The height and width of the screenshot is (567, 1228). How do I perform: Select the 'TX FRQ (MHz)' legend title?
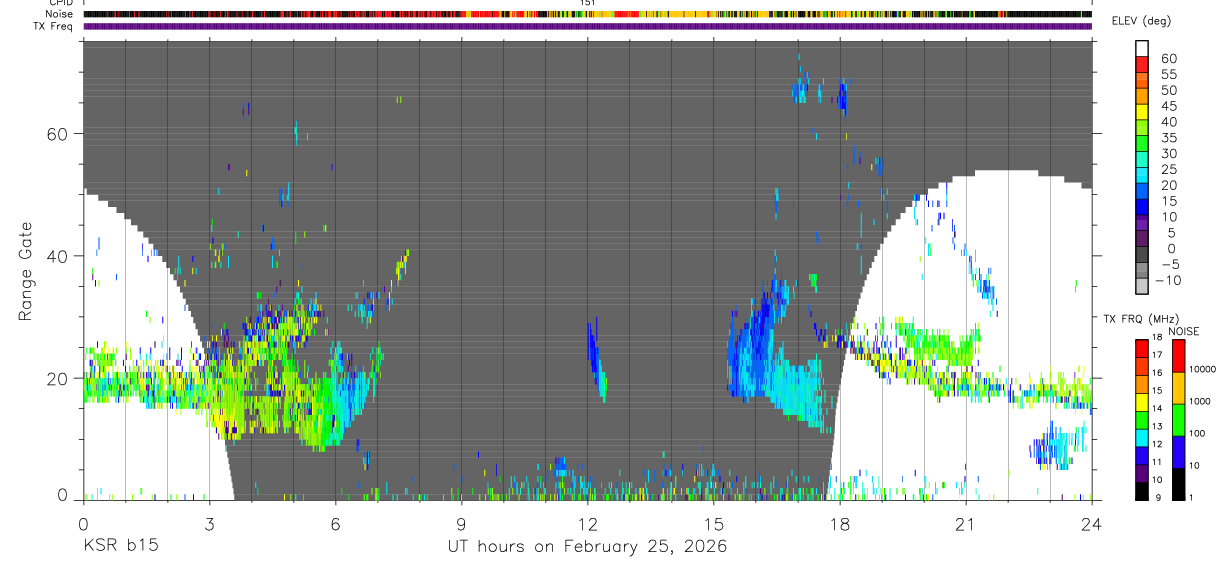1142,319
